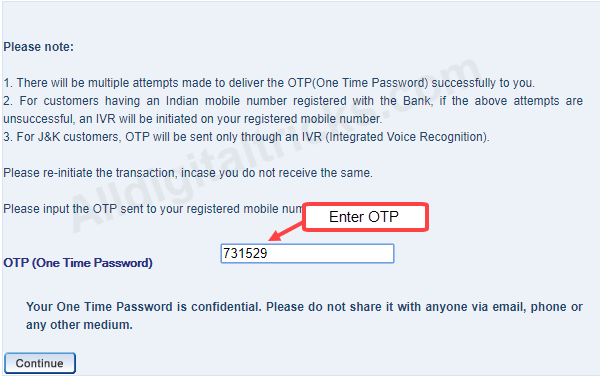Click '(Integrated Voice Recognition)' in note 3

408,137
